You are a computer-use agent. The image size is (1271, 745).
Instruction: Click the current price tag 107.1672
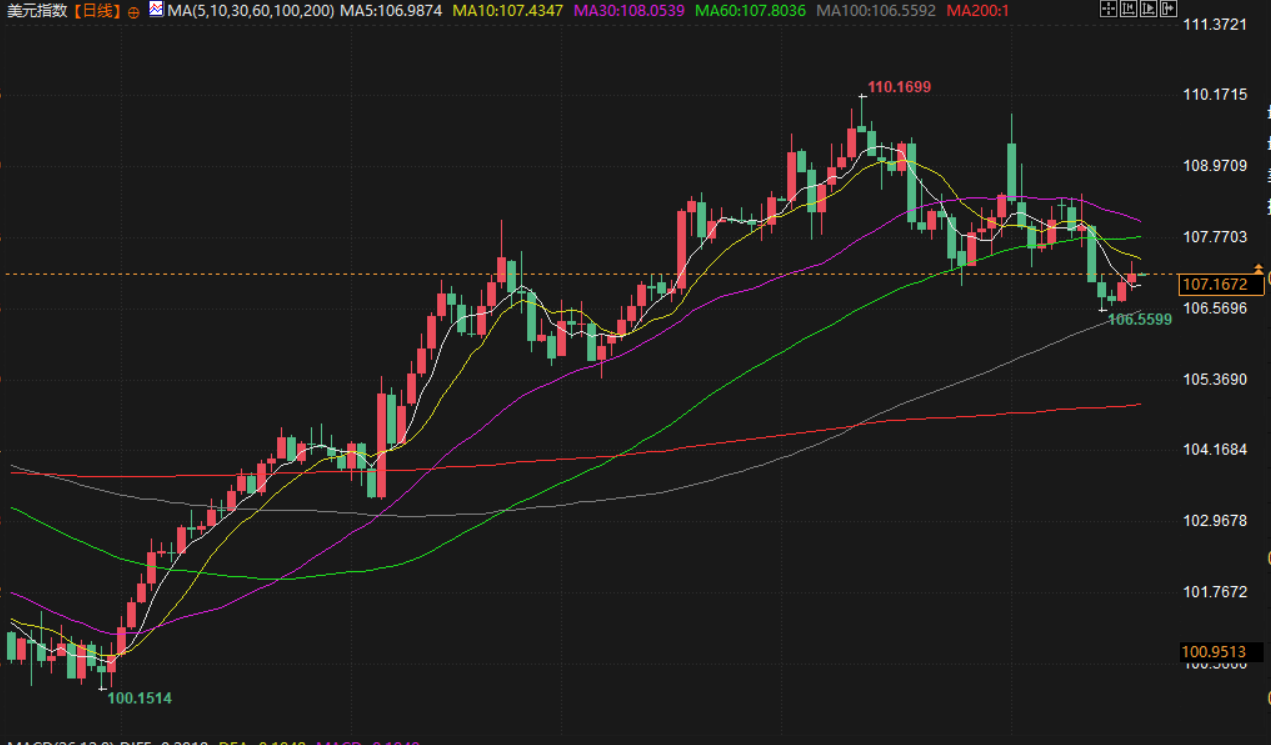(x=1214, y=285)
